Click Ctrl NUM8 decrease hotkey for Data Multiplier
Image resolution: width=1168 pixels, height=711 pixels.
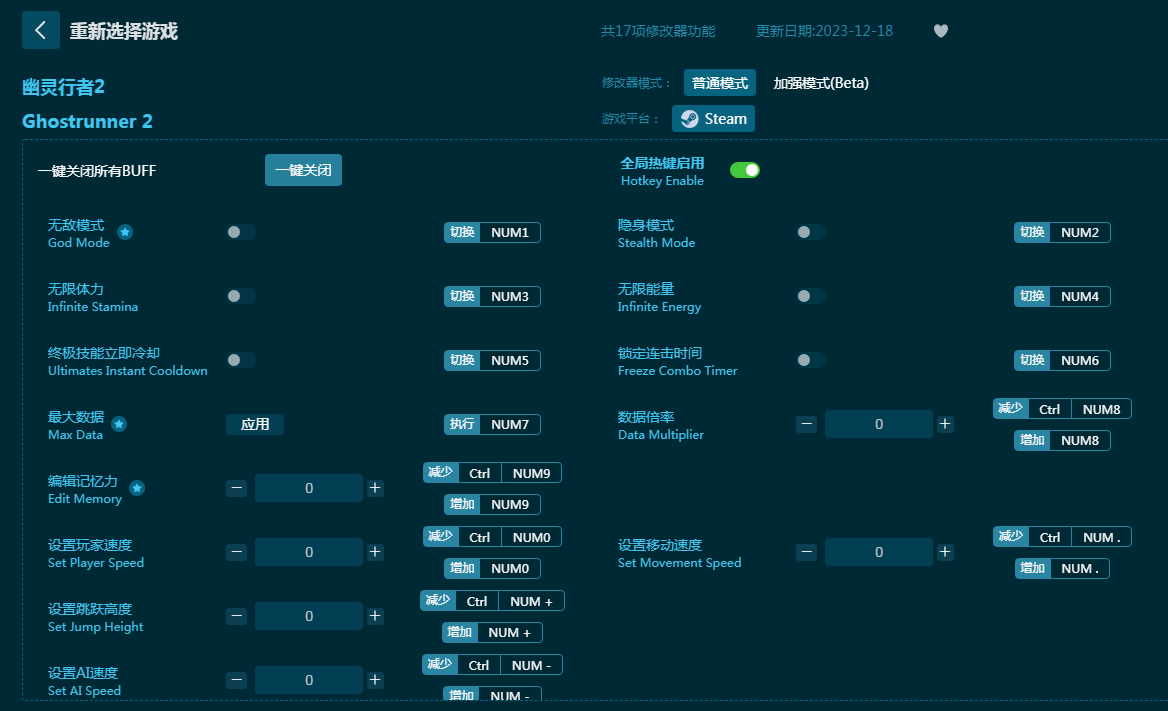pyautogui.click(x=1062, y=409)
